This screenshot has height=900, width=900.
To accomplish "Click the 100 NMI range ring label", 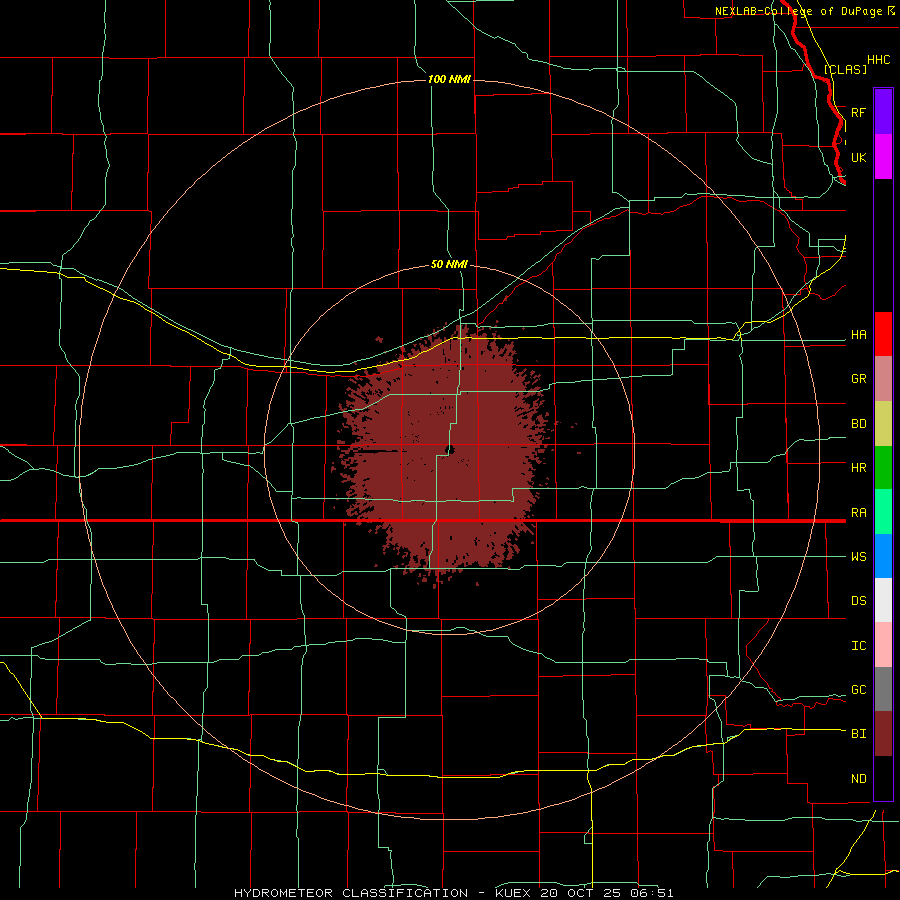I will tap(449, 79).
